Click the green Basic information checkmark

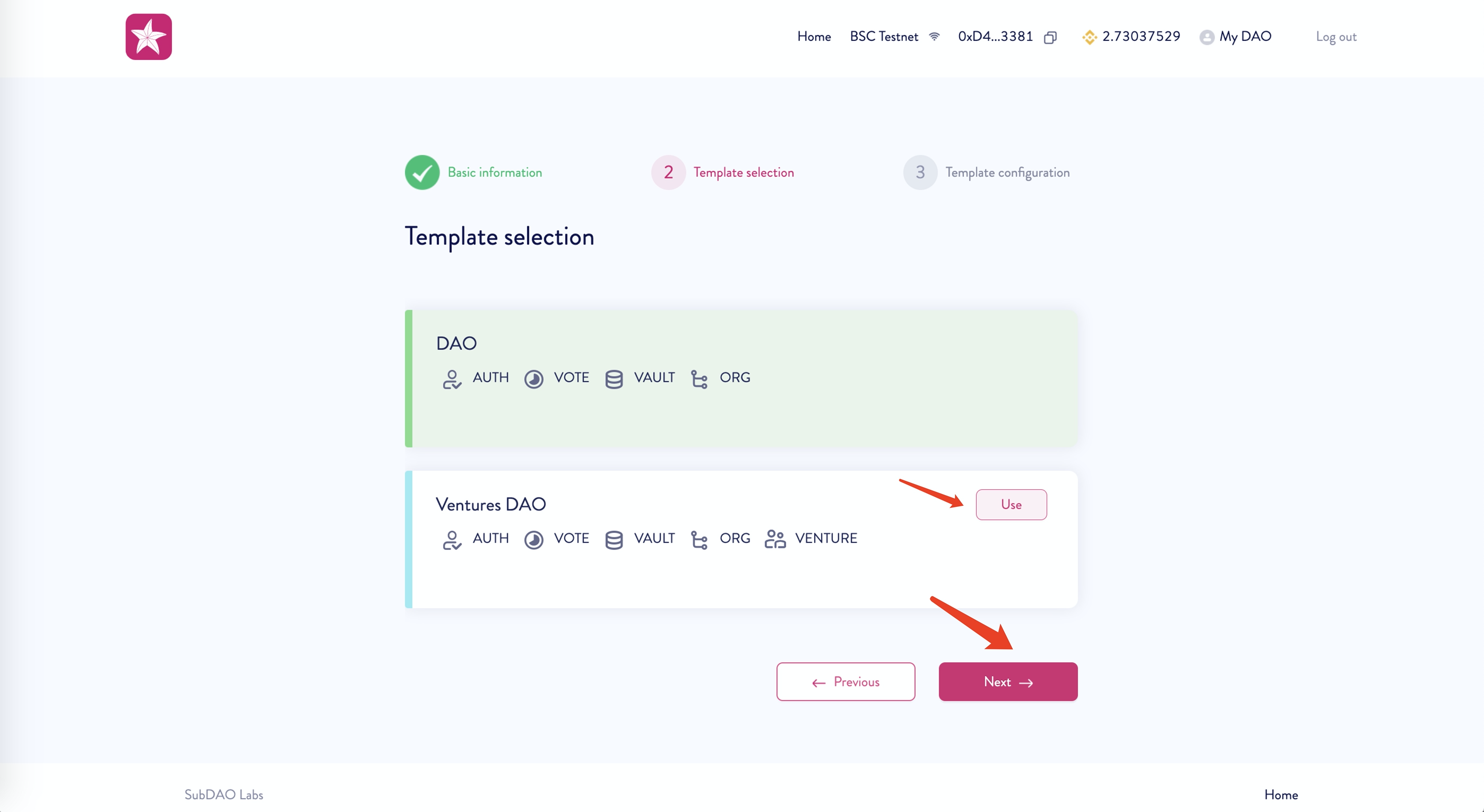click(x=422, y=172)
